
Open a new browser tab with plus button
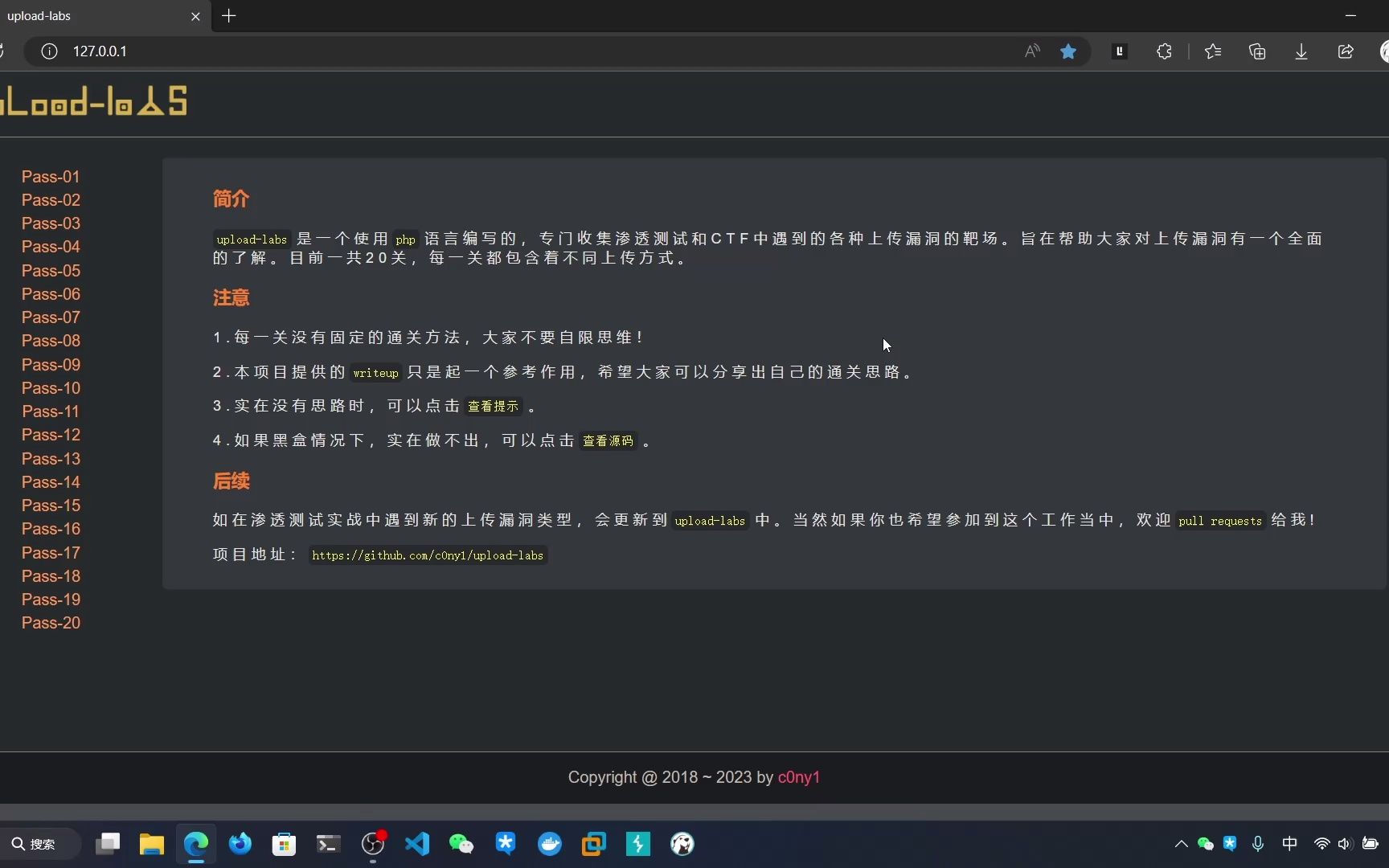pos(229,15)
